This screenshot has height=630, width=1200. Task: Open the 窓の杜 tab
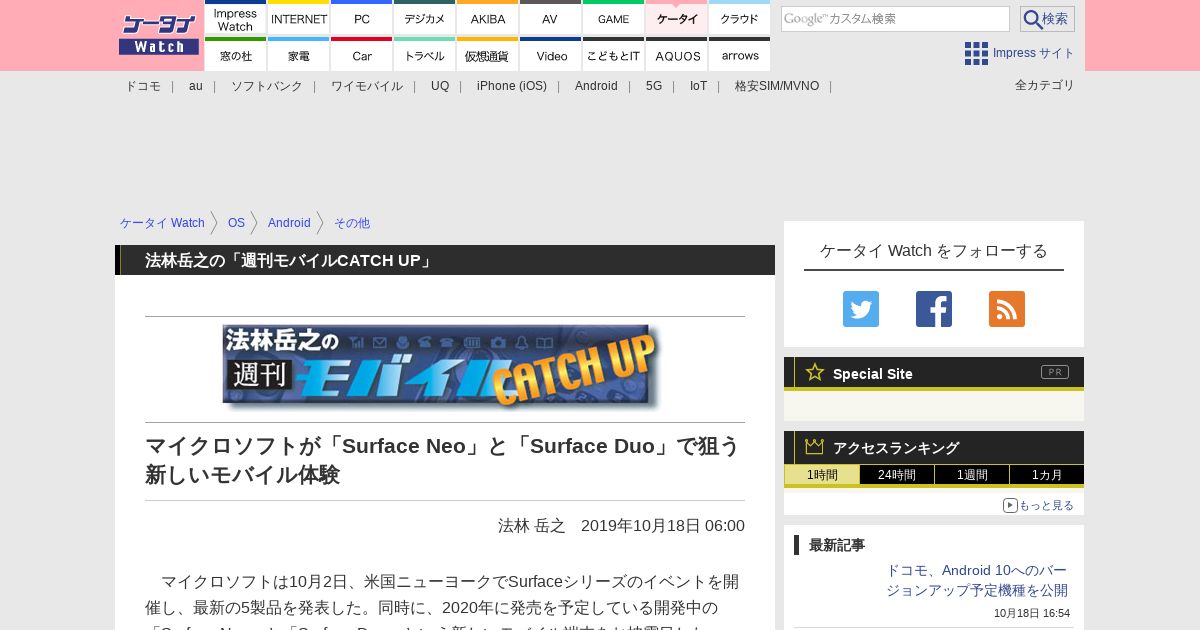235,54
